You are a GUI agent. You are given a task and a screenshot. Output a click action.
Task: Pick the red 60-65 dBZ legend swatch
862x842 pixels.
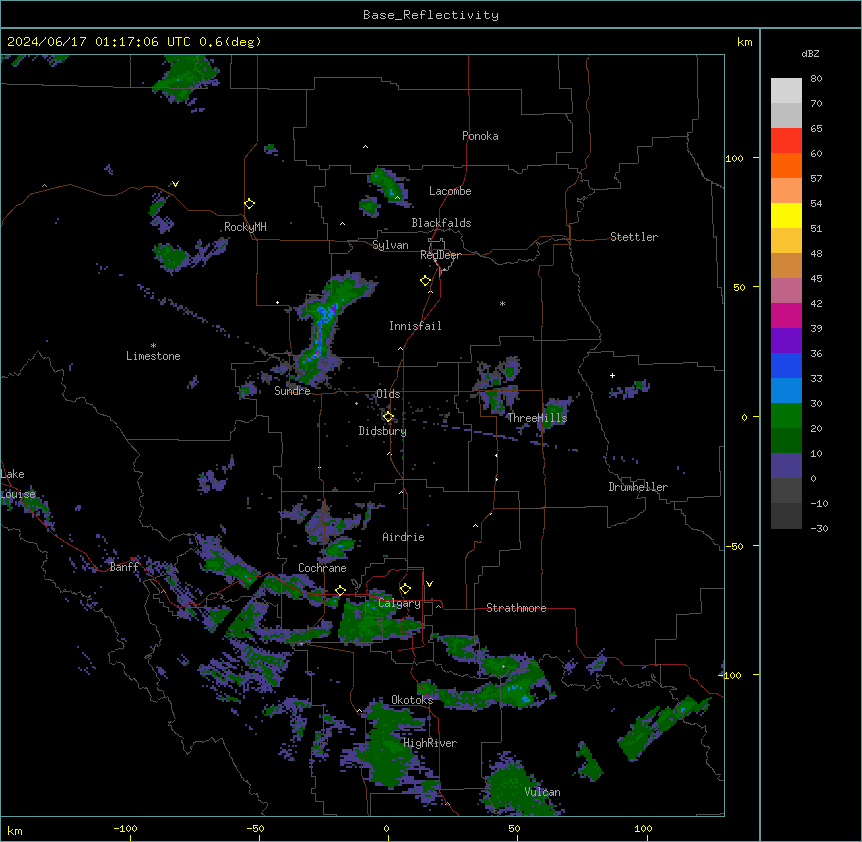coord(786,141)
